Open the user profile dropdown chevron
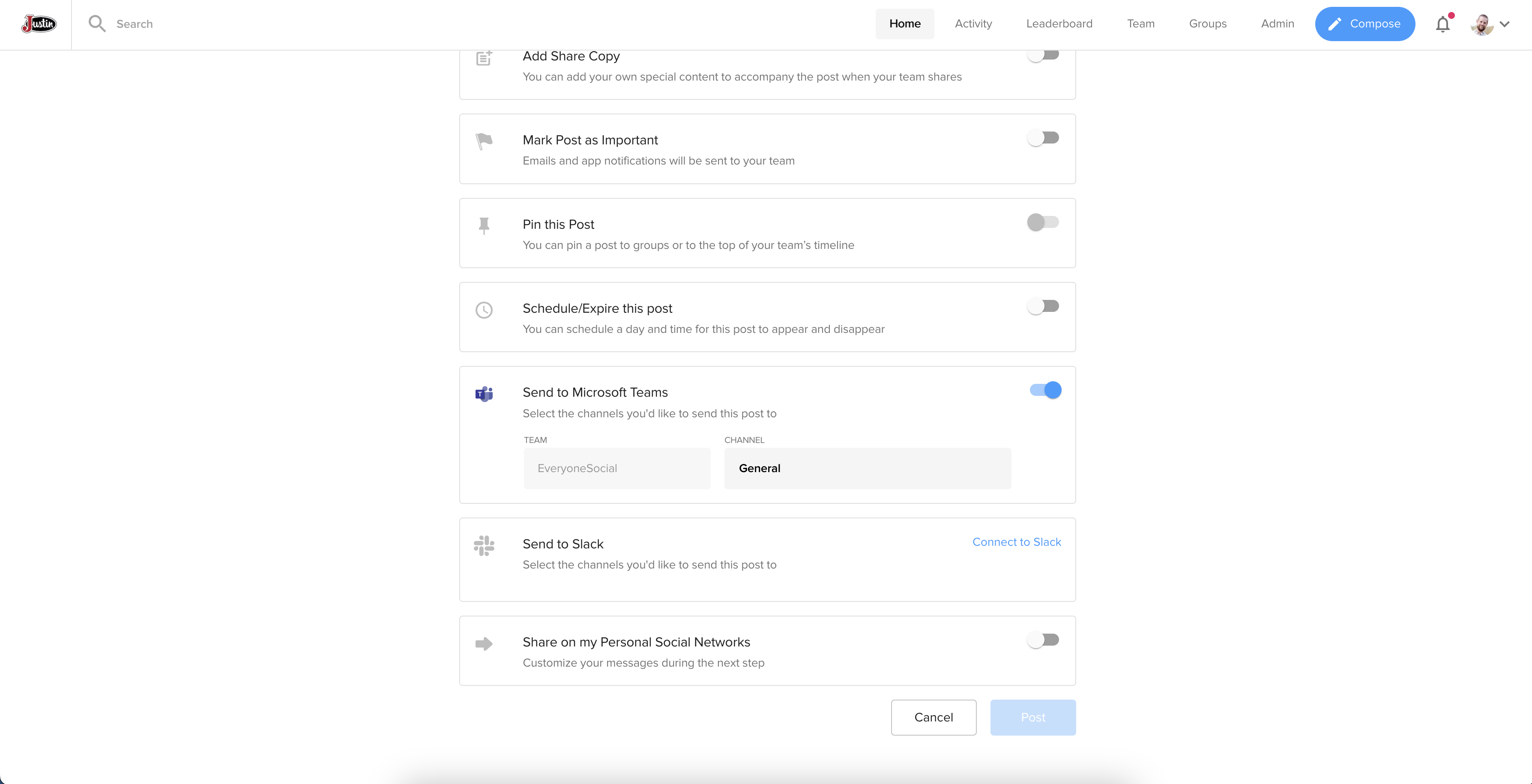1532x784 pixels. point(1505,24)
